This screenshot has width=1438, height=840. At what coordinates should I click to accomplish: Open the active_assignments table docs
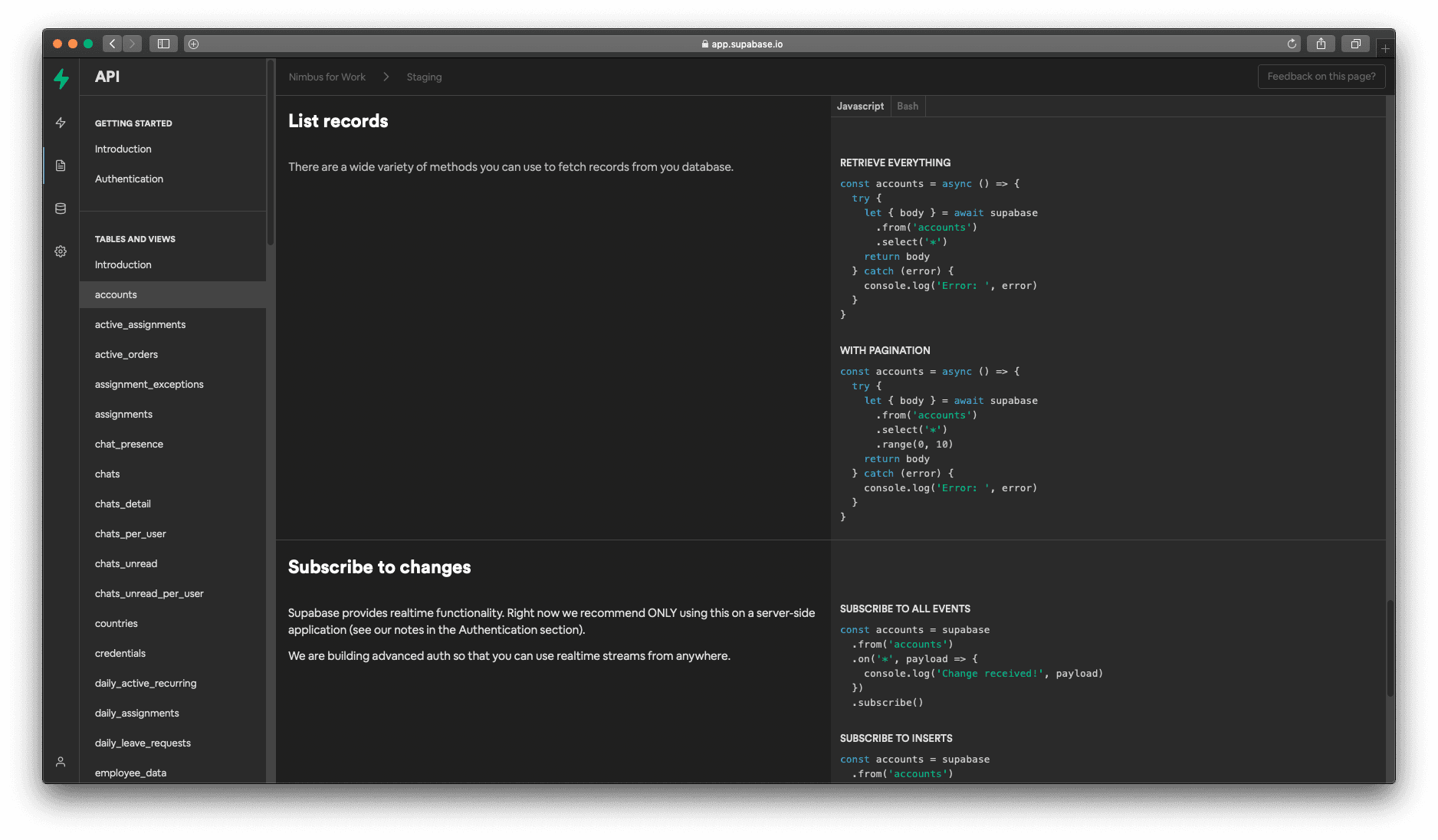[x=140, y=325]
